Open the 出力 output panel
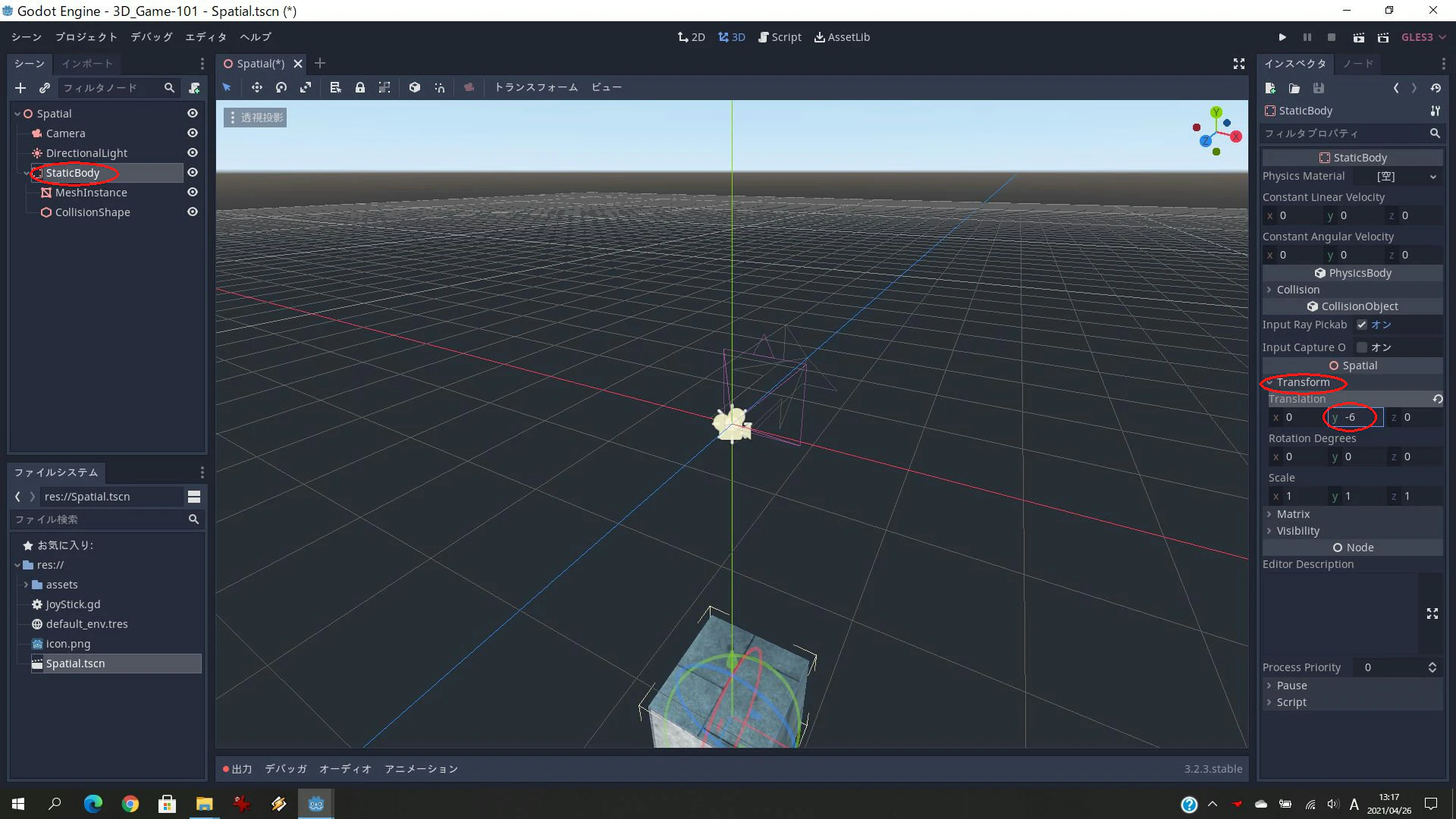The image size is (1456, 819). 237,769
